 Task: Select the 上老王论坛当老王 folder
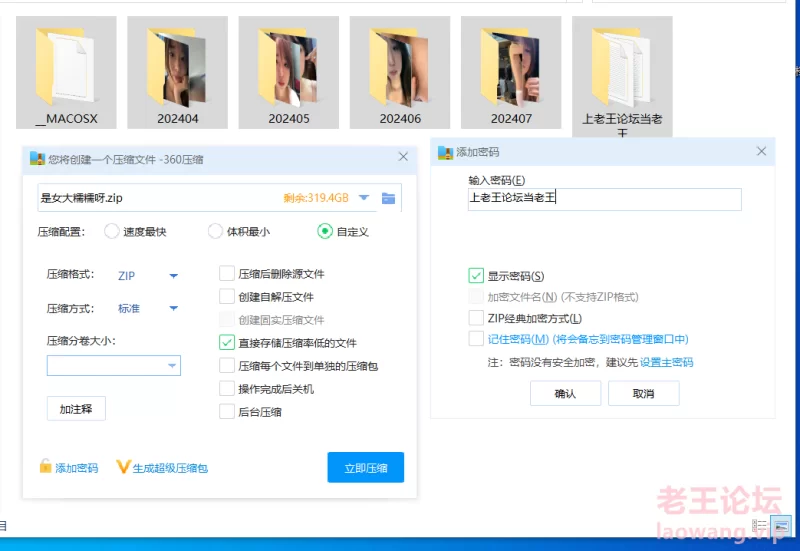tap(622, 77)
